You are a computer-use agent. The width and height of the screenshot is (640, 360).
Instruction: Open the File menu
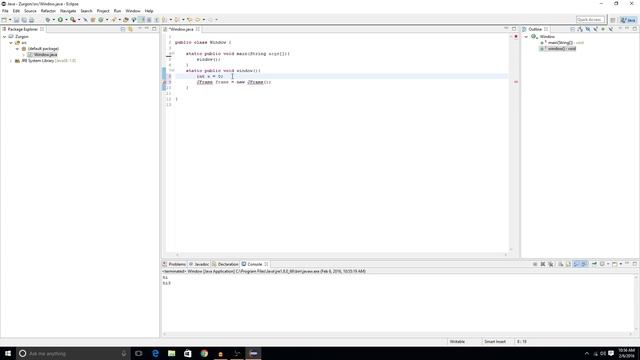pos(5,11)
